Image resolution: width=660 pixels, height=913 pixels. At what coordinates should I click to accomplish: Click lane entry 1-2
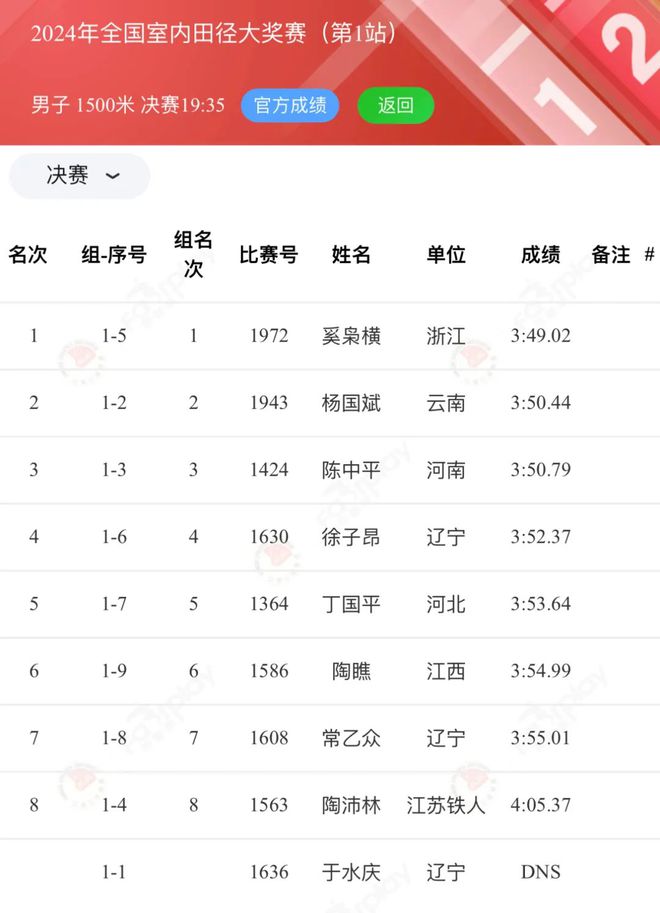click(114, 403)
